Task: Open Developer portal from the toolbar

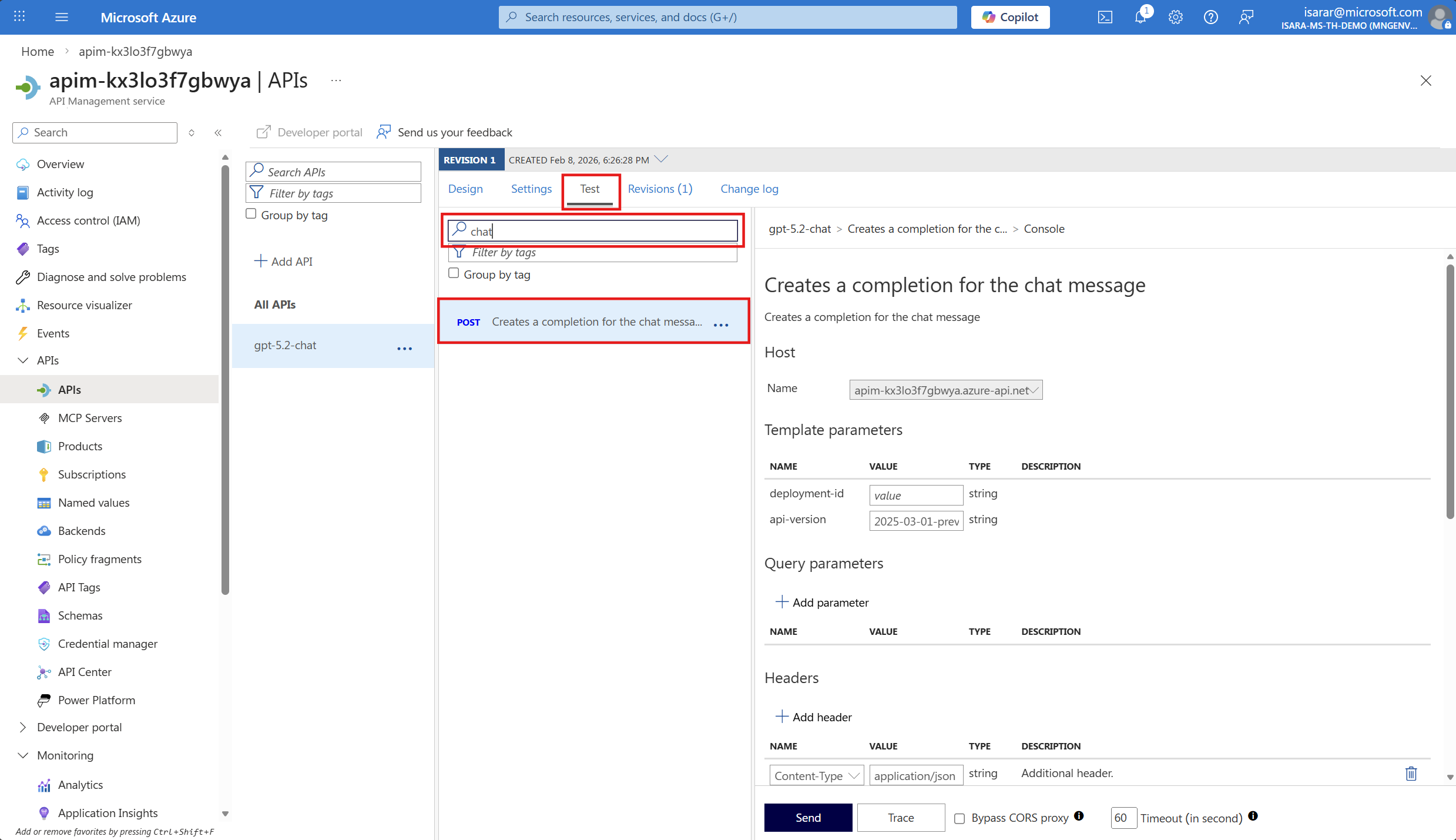Action: (310, 132)
